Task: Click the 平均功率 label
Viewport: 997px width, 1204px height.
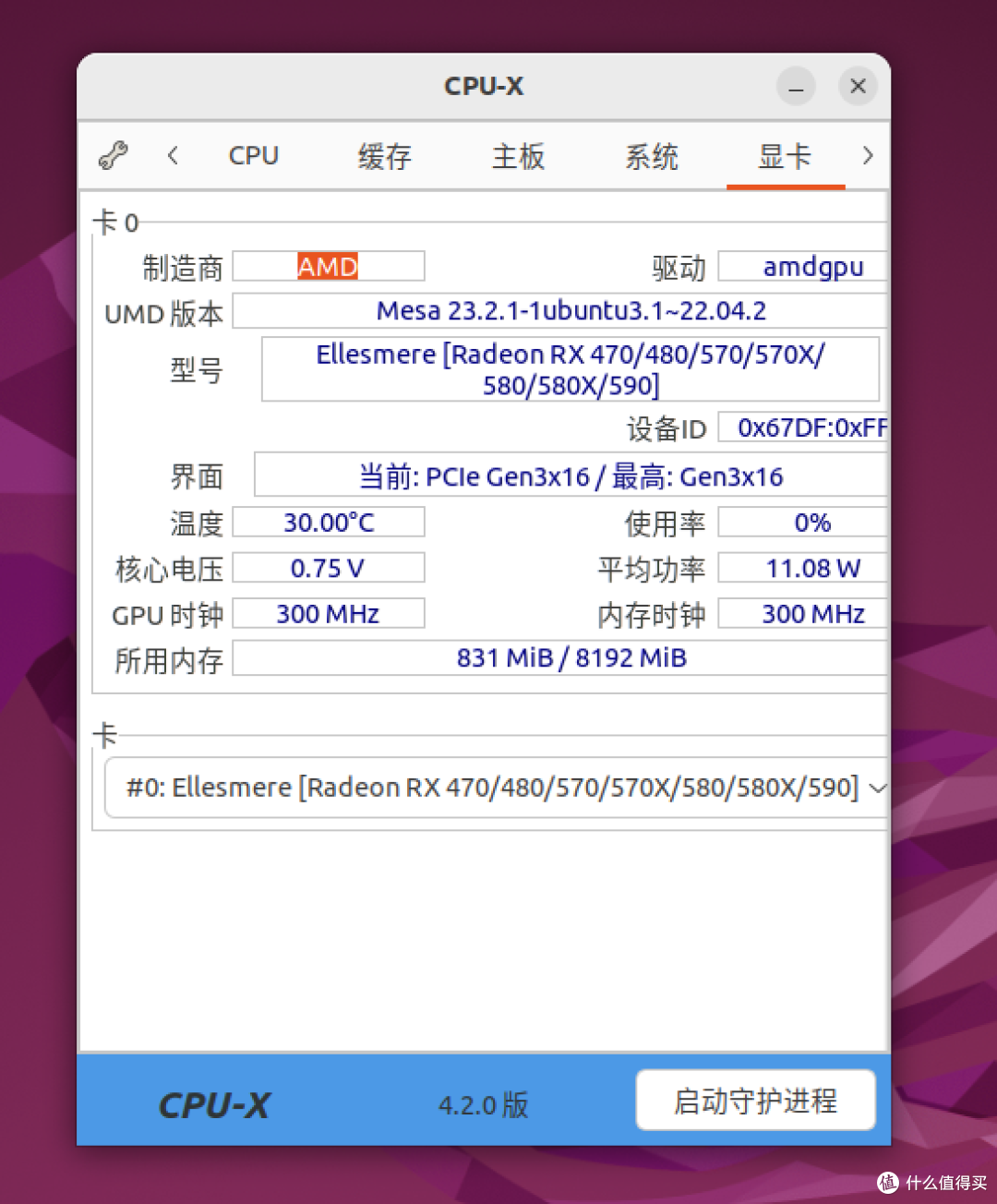Action: (652, 569)
